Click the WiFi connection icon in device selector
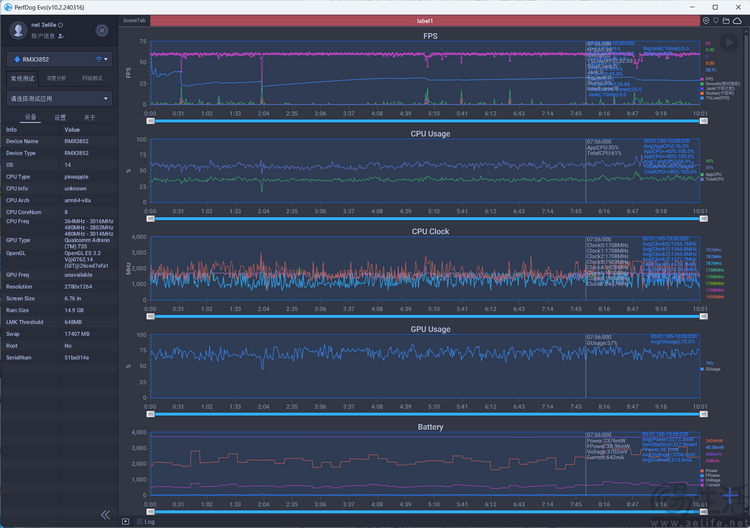750x528 pixels. pyautogui.click(x=98, y=59)
